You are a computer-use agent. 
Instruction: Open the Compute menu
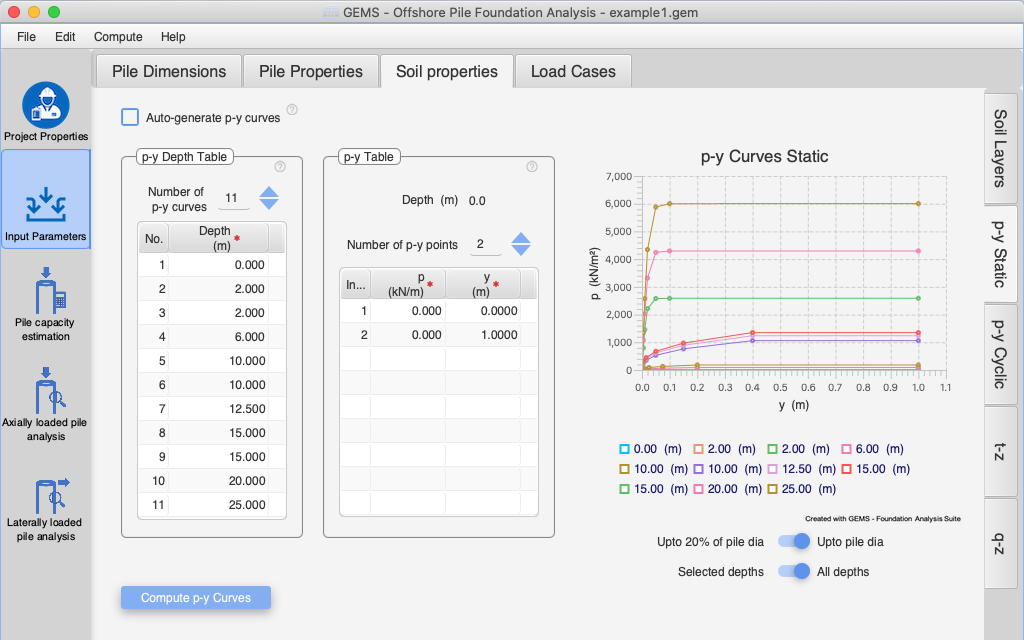tap(118, 37)
